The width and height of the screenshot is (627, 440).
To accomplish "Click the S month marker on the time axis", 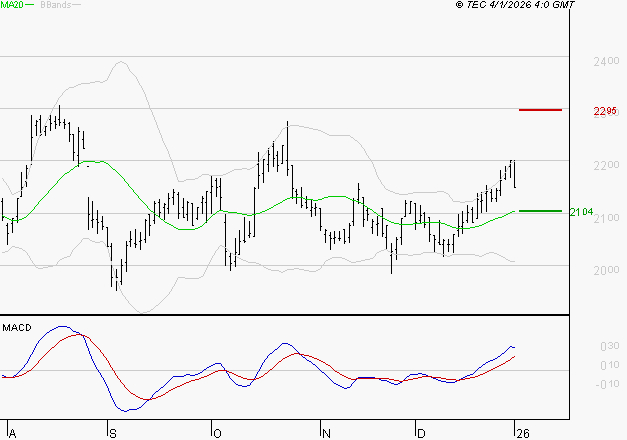I will pyautogui.click(x=113, y=434).
